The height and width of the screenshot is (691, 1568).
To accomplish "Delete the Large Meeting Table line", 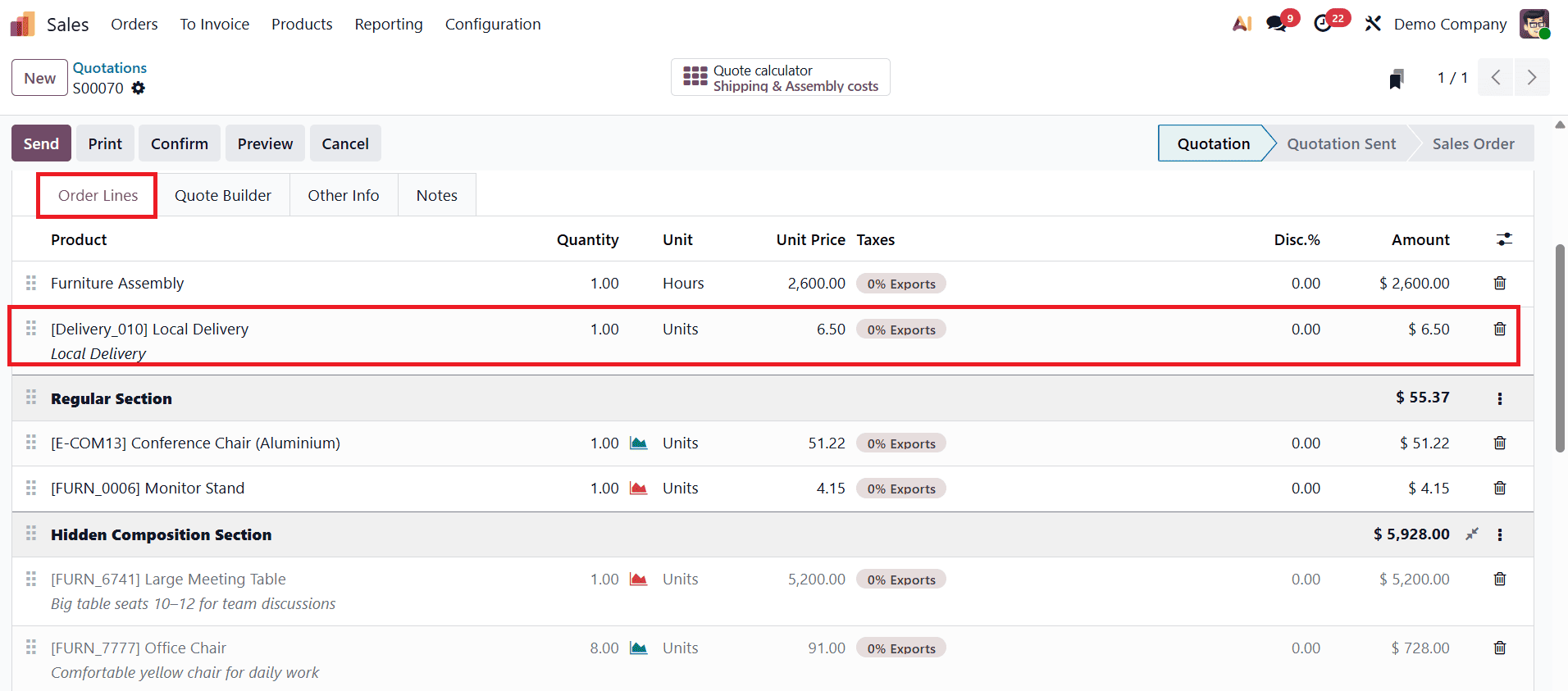I will coord(1500,579).
